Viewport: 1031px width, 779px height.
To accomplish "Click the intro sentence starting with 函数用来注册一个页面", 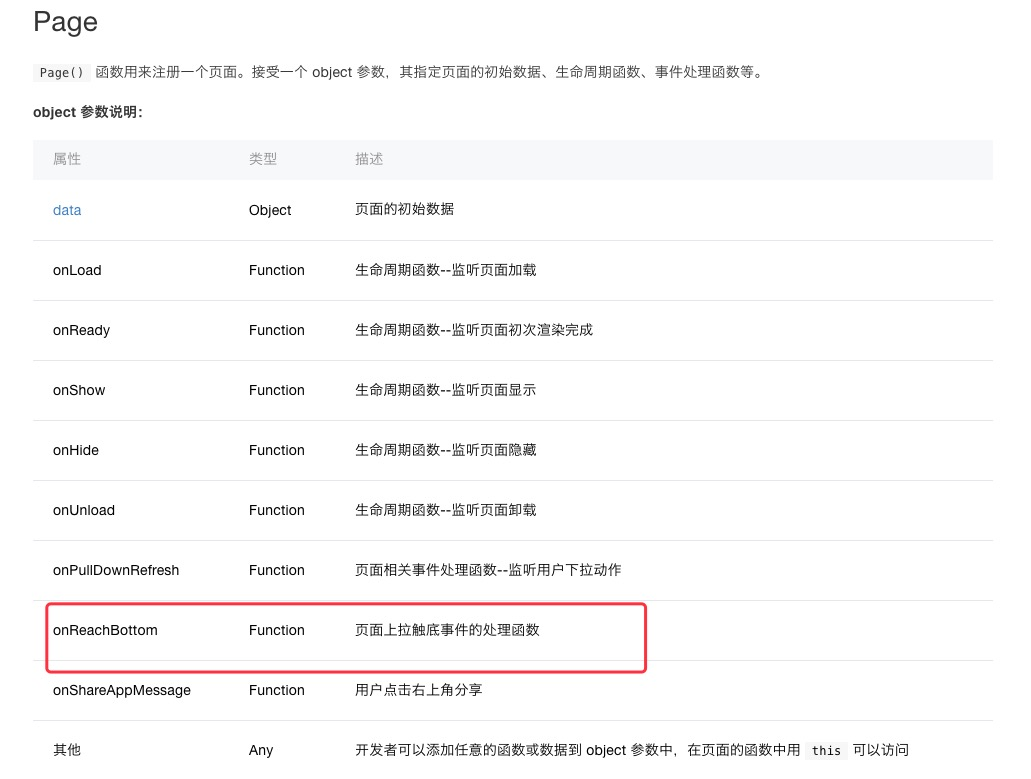I will pyautogui.click(x=431, y=72).
